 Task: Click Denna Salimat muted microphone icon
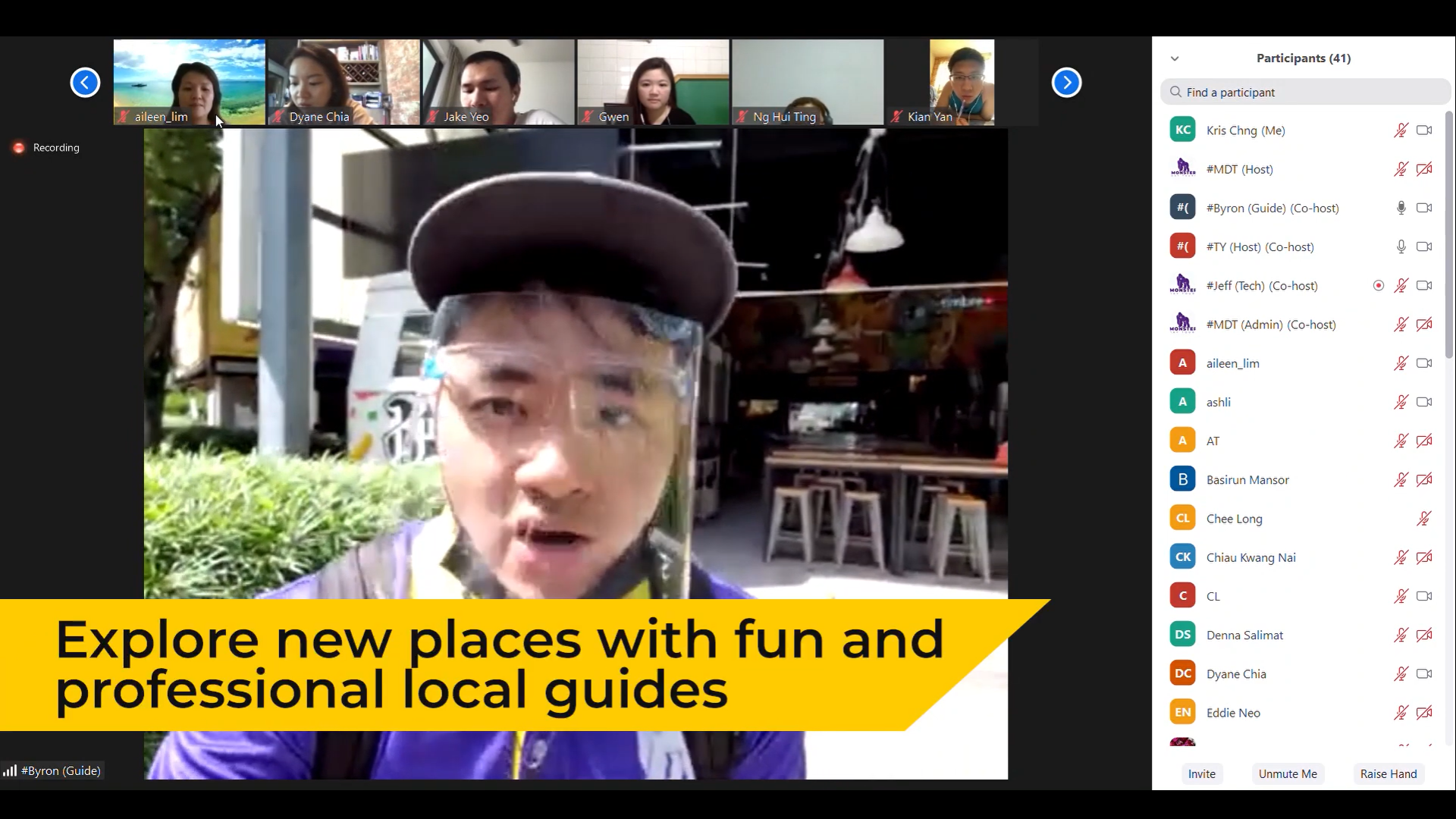pos(1401,635)
